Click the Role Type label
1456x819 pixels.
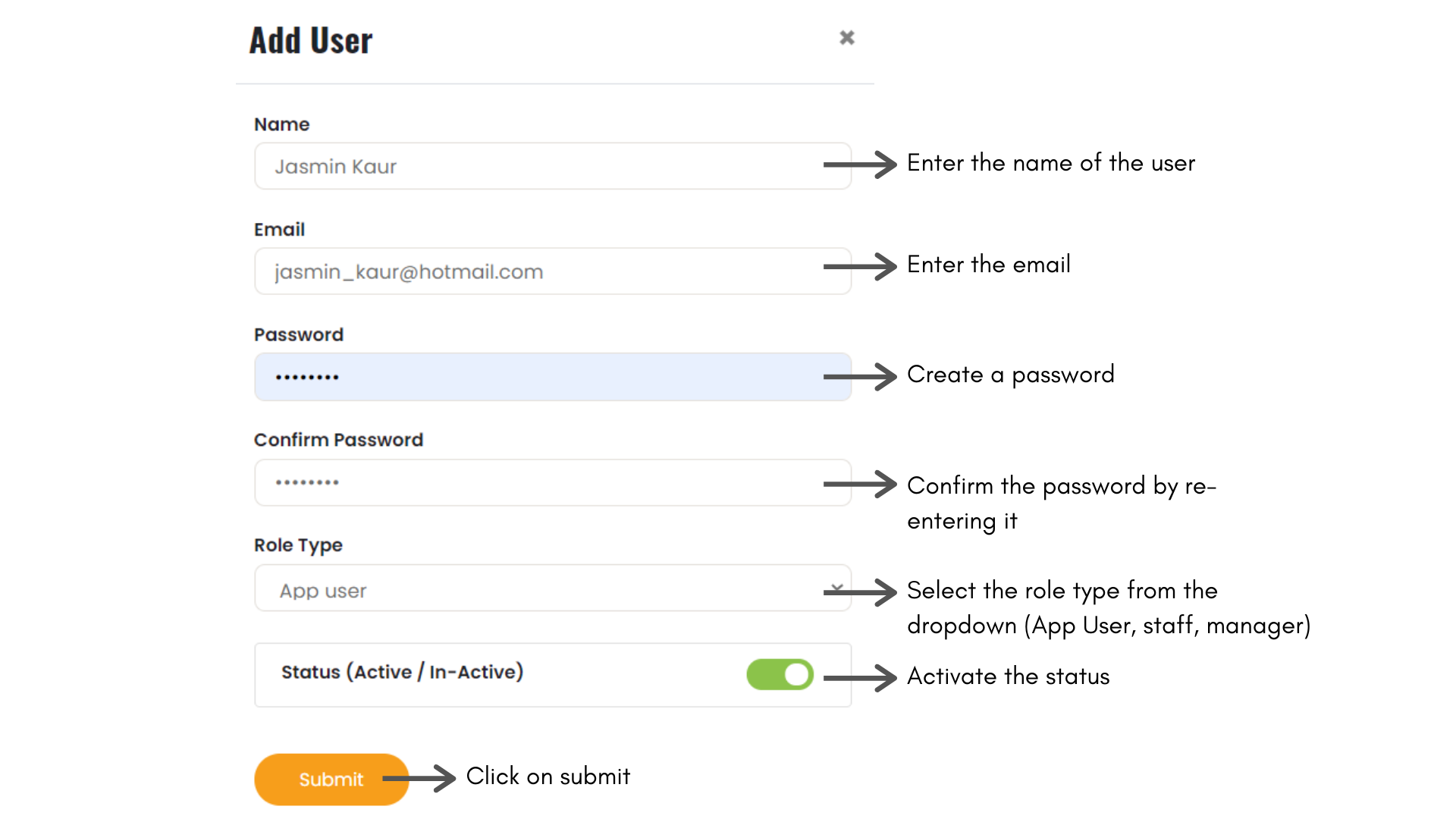click(x=298, y=545)
